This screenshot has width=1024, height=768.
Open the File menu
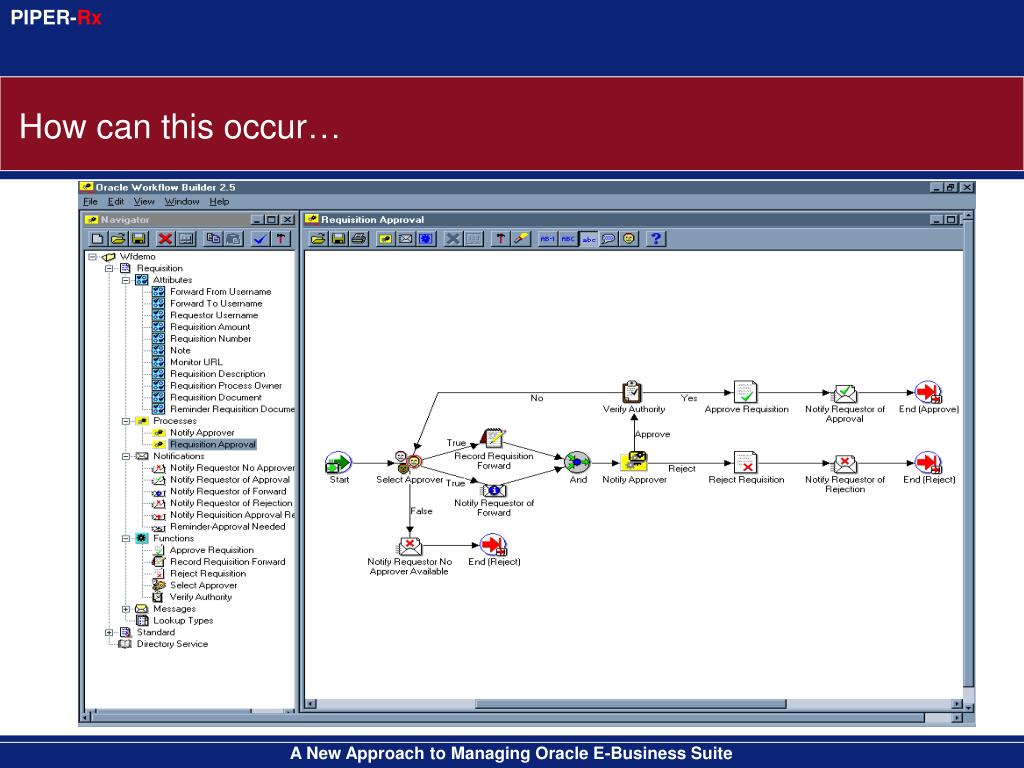pyautogui.click(x=90, y=202)
